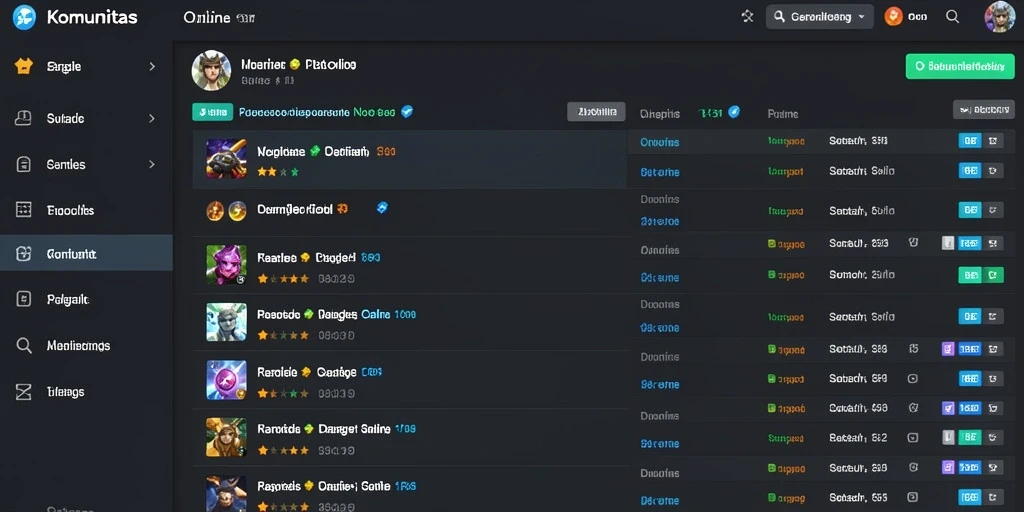Viewport: 1024px width, 512px height.
Task: Click the sidebar search magnifier icon
Action: [x=24, y=345]
